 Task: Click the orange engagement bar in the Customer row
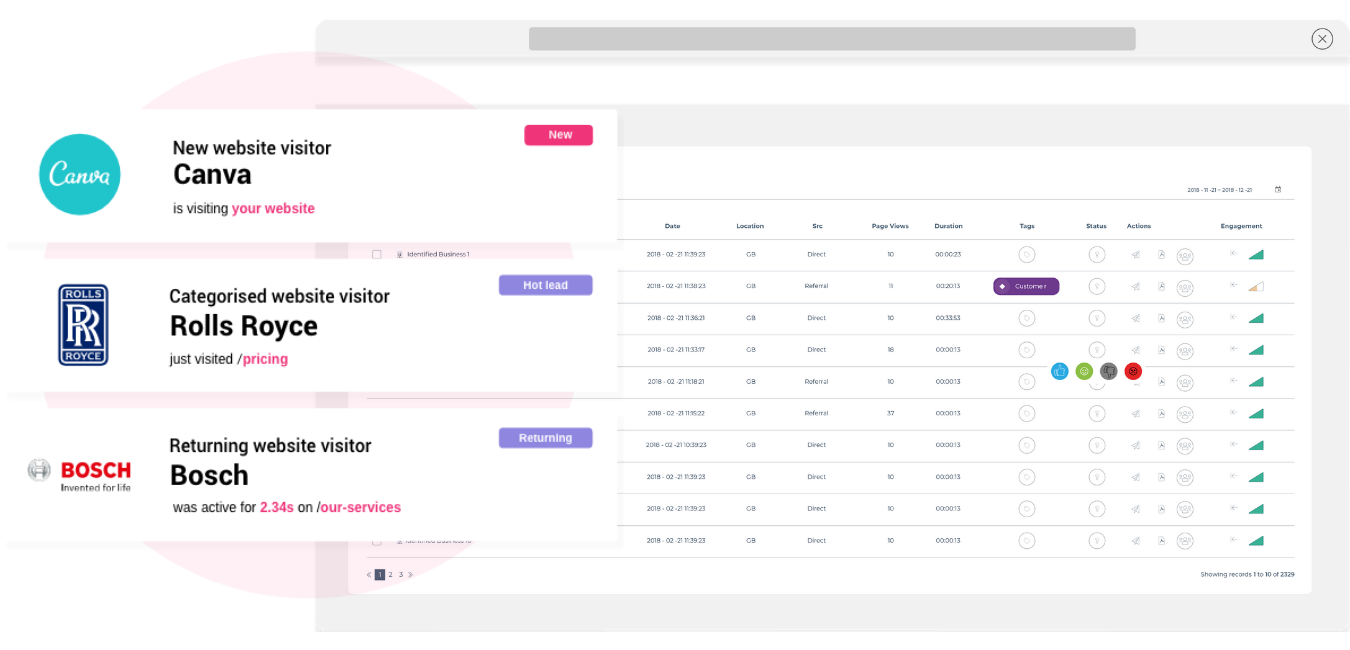[x=1256, y=287]
